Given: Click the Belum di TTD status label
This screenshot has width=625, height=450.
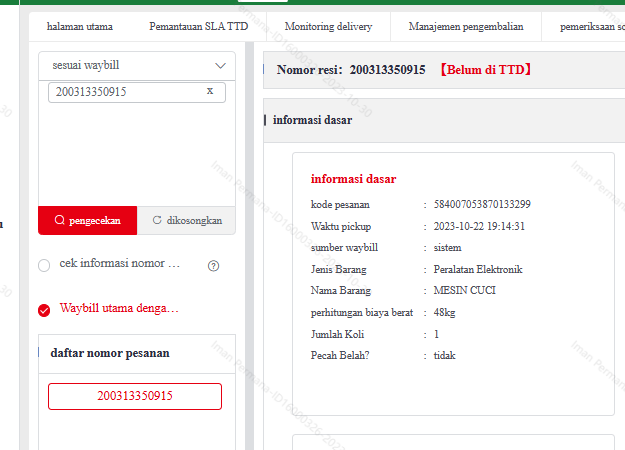Looking at the screenshot, I should click(x=485, y=70).
